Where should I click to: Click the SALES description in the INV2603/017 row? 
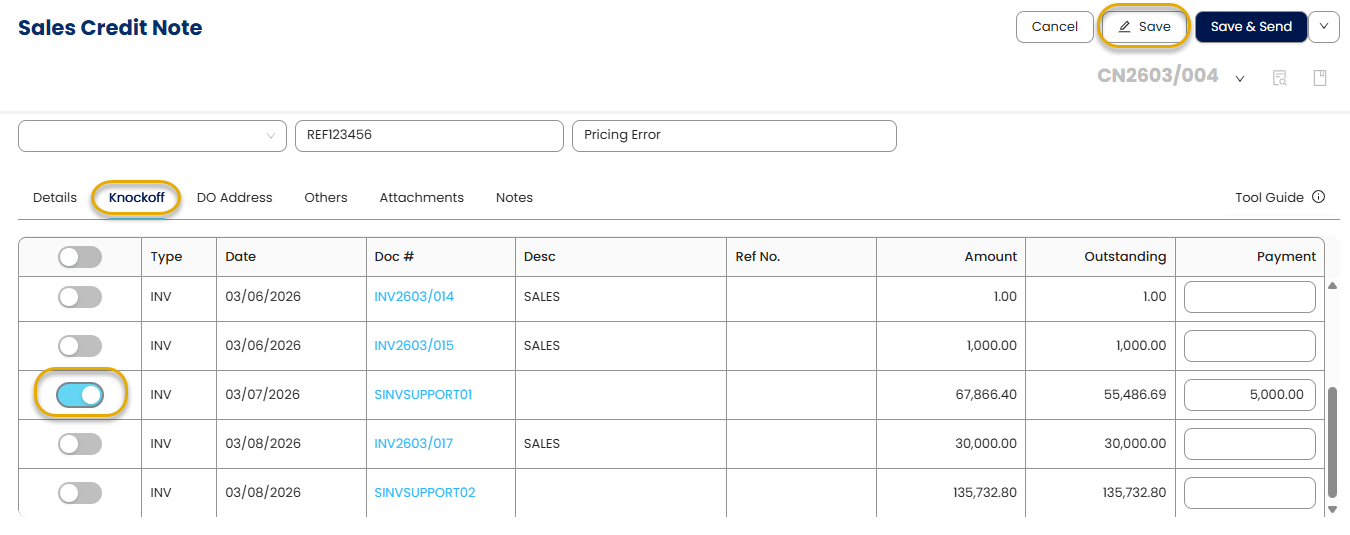click(542, 444)
